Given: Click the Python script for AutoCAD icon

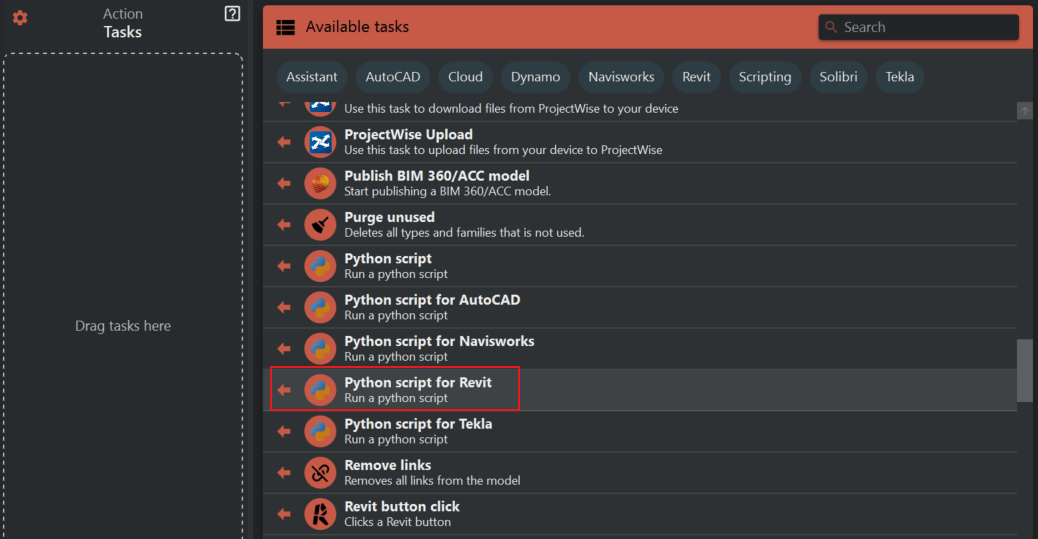Looking at the screenshot, I should click(320, 307).
